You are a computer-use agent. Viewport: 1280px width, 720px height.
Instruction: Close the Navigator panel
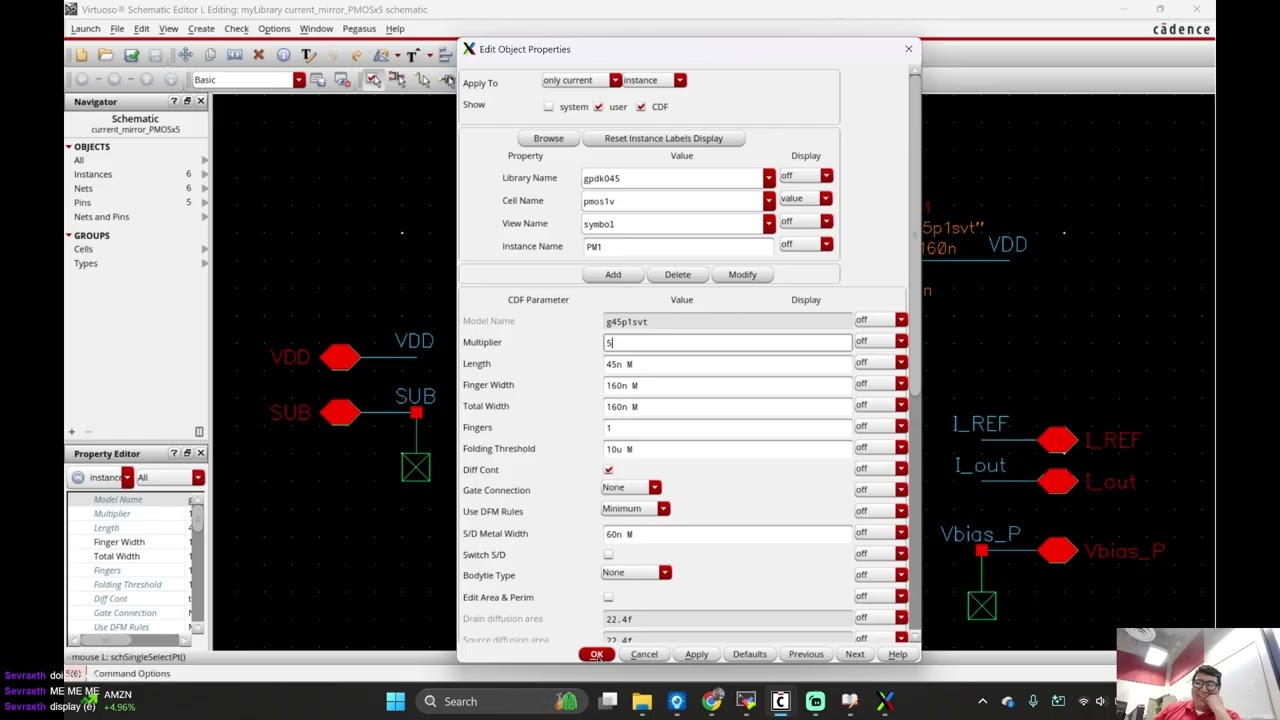point(200,101)
